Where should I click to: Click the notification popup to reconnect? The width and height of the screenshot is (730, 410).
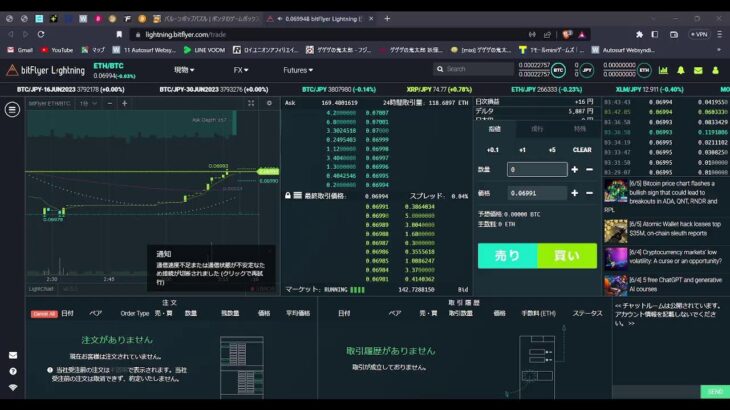pos(211,269)
